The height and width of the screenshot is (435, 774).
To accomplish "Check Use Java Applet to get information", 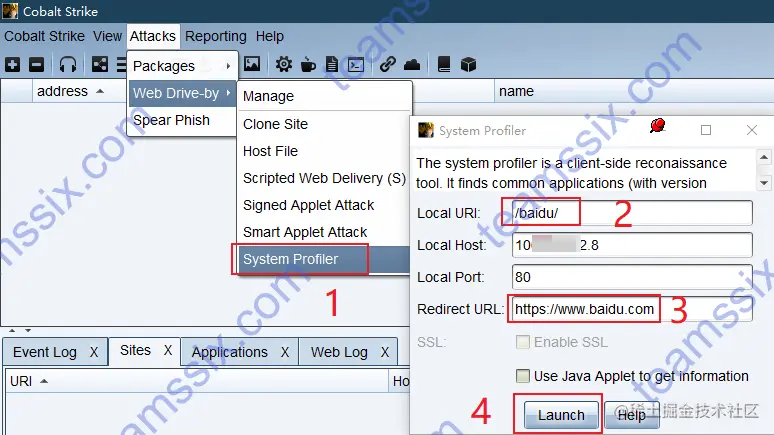I will [523, 376].
